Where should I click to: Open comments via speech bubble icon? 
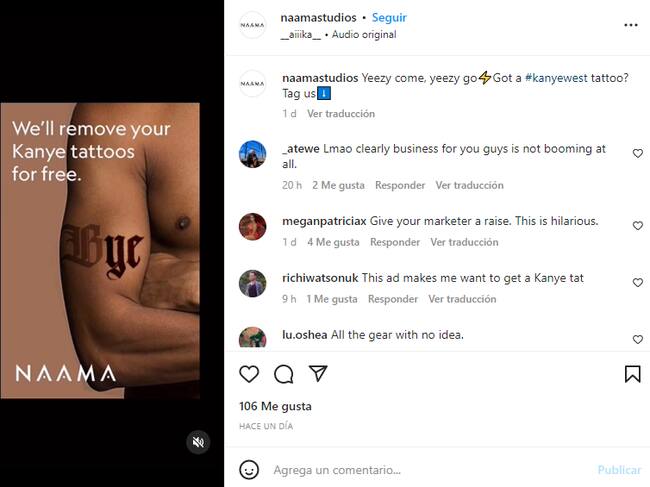284,374
